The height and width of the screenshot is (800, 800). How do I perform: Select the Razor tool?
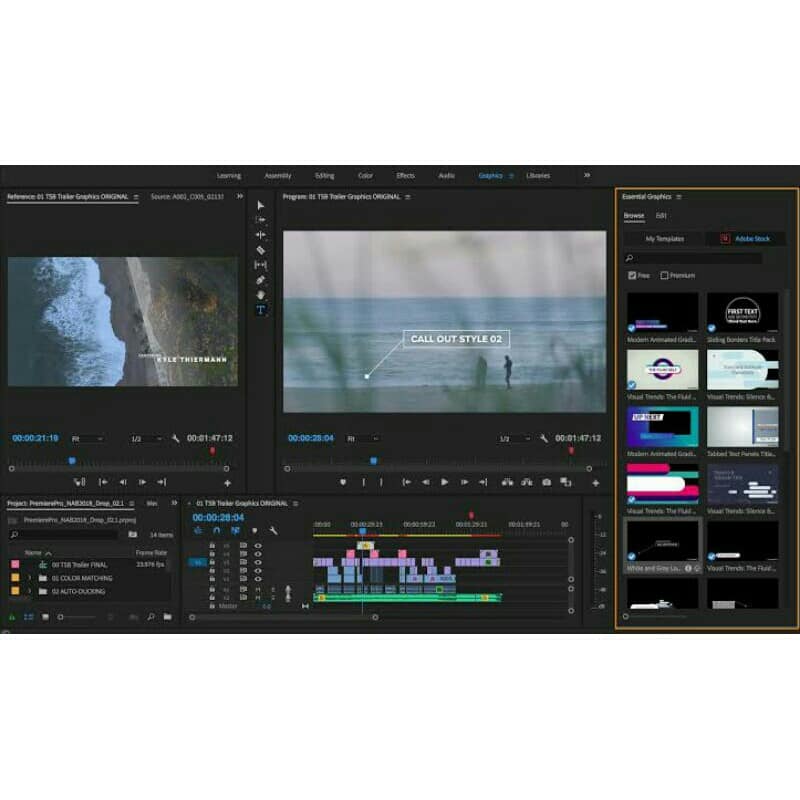[x=261, y=250]
